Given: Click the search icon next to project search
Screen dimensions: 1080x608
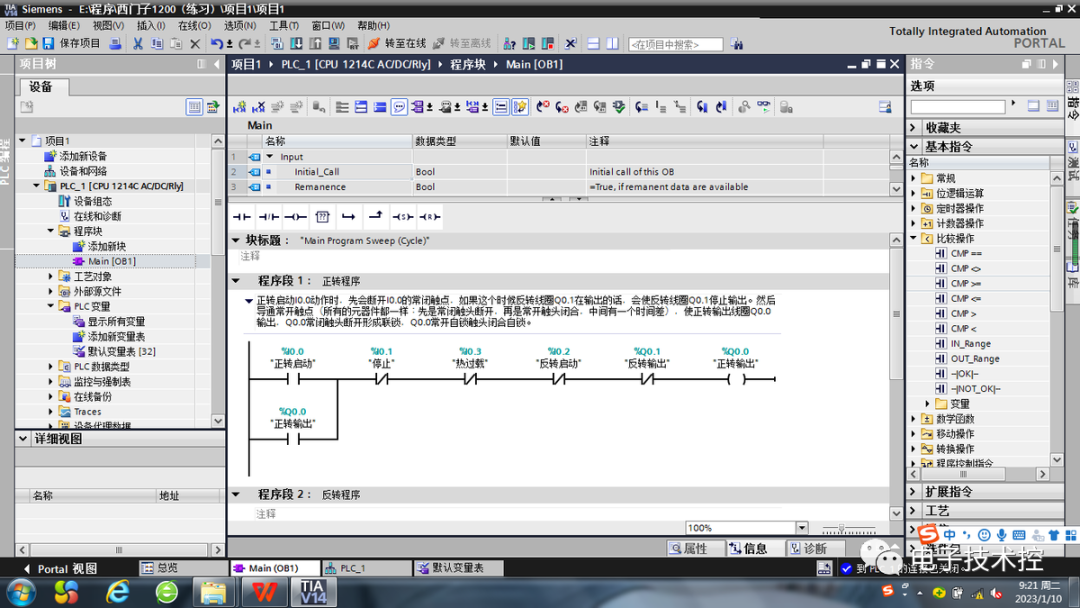Looking at the screenshot, I should pos(737,44).
